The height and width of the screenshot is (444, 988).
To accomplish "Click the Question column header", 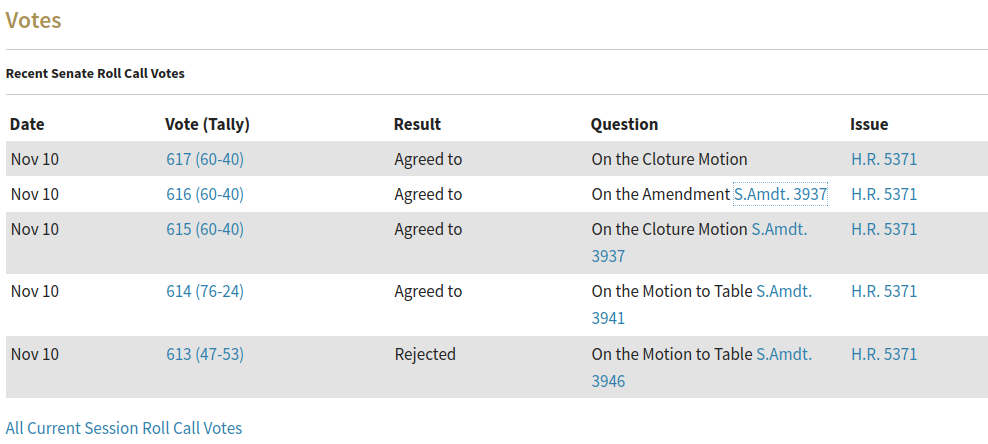I will [x=624, y=124].
